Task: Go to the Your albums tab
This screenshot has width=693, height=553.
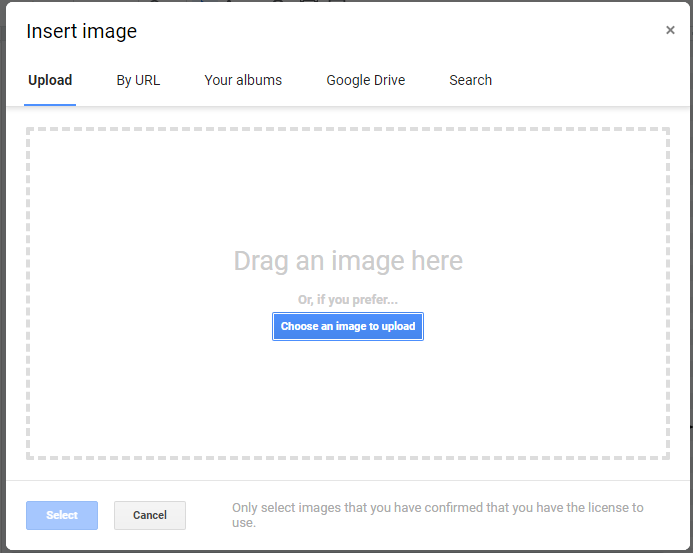Action: pos(243,80)
